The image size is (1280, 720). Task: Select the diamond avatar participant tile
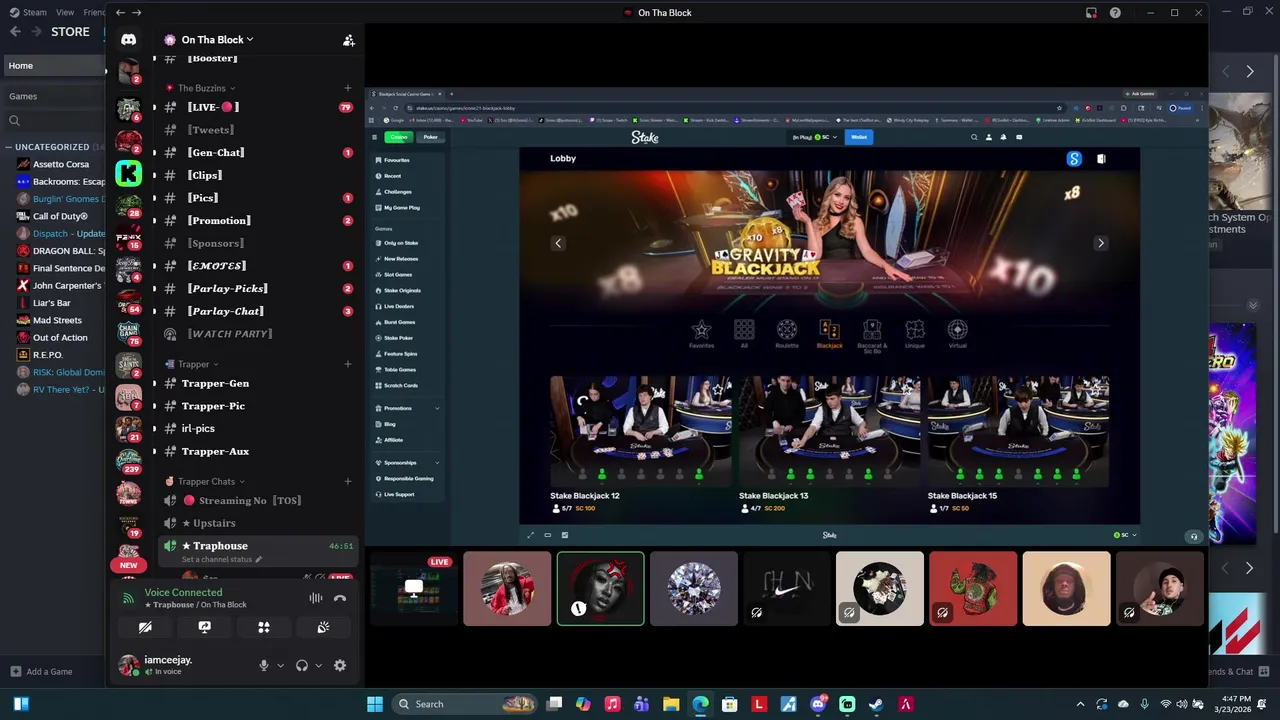click(693, 589)
